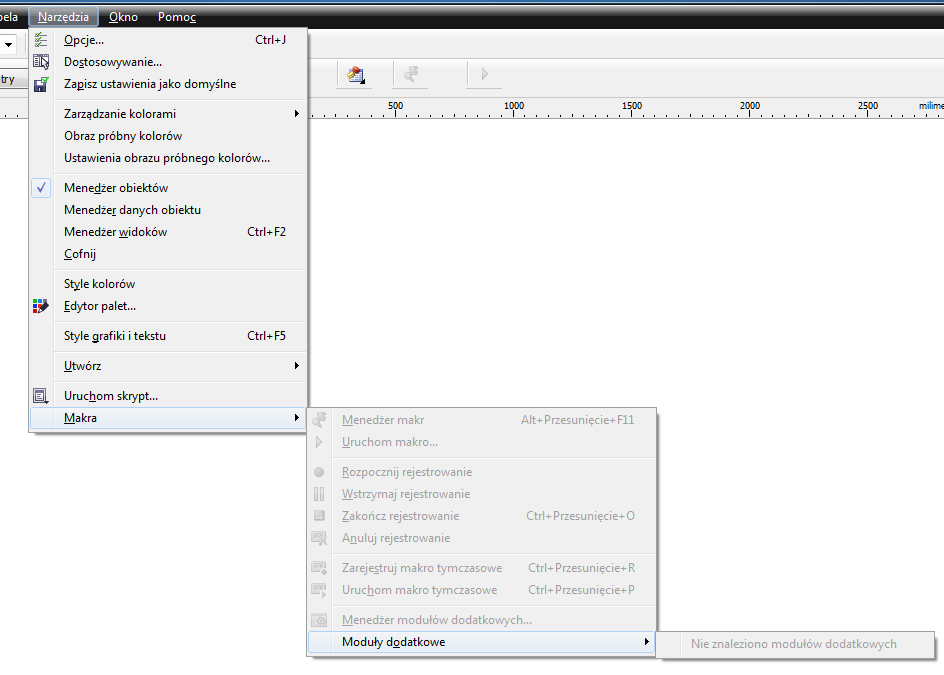
Task: Click the Dostosowywanie icon in menu
Action: 41,62
